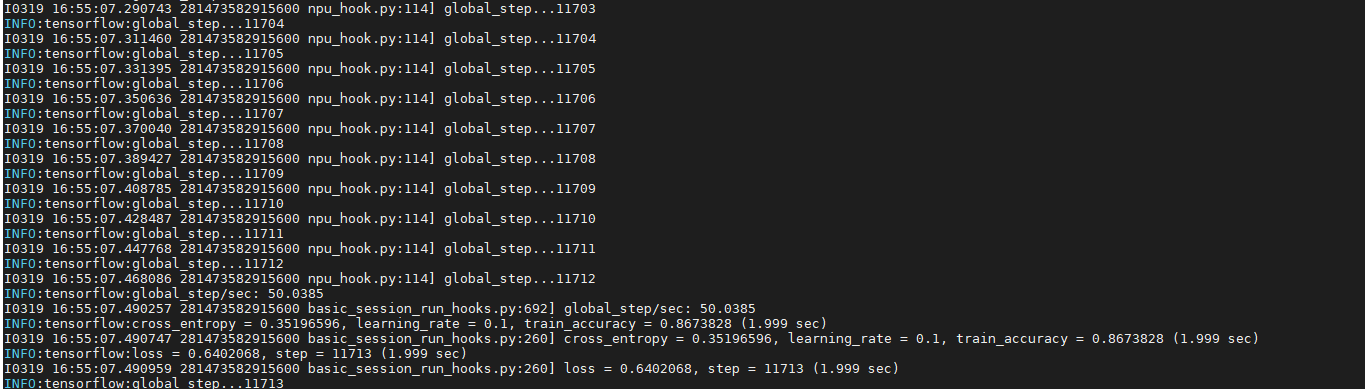Click the basic_session_run_hooks.py:260 loss line
The width and height of the screenshot is (1365, 389).
pos(452,369)
